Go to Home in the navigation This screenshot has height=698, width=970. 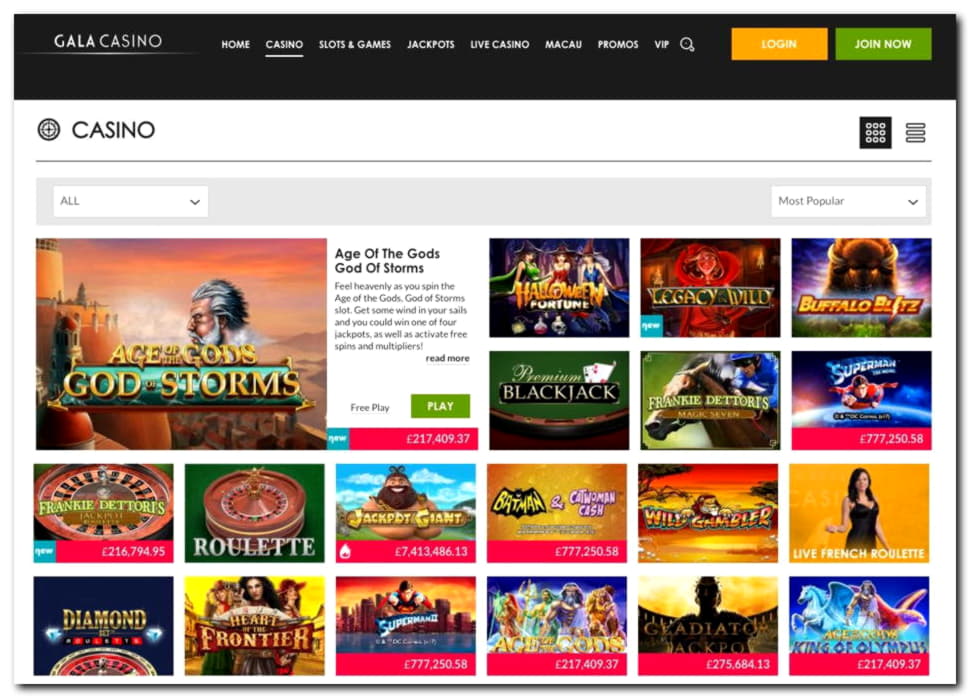pos(236,45)
